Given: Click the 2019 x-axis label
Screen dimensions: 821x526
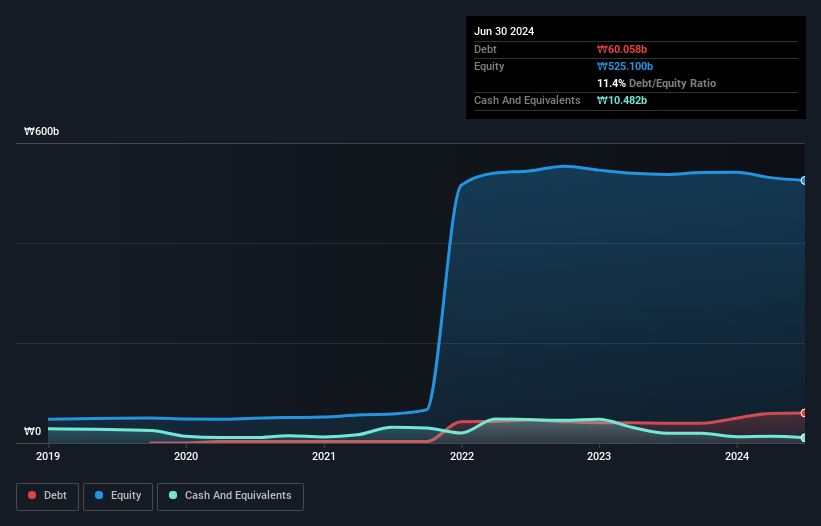Looking at the screenshot, I should pyautogui.click(x=48, y=456).
